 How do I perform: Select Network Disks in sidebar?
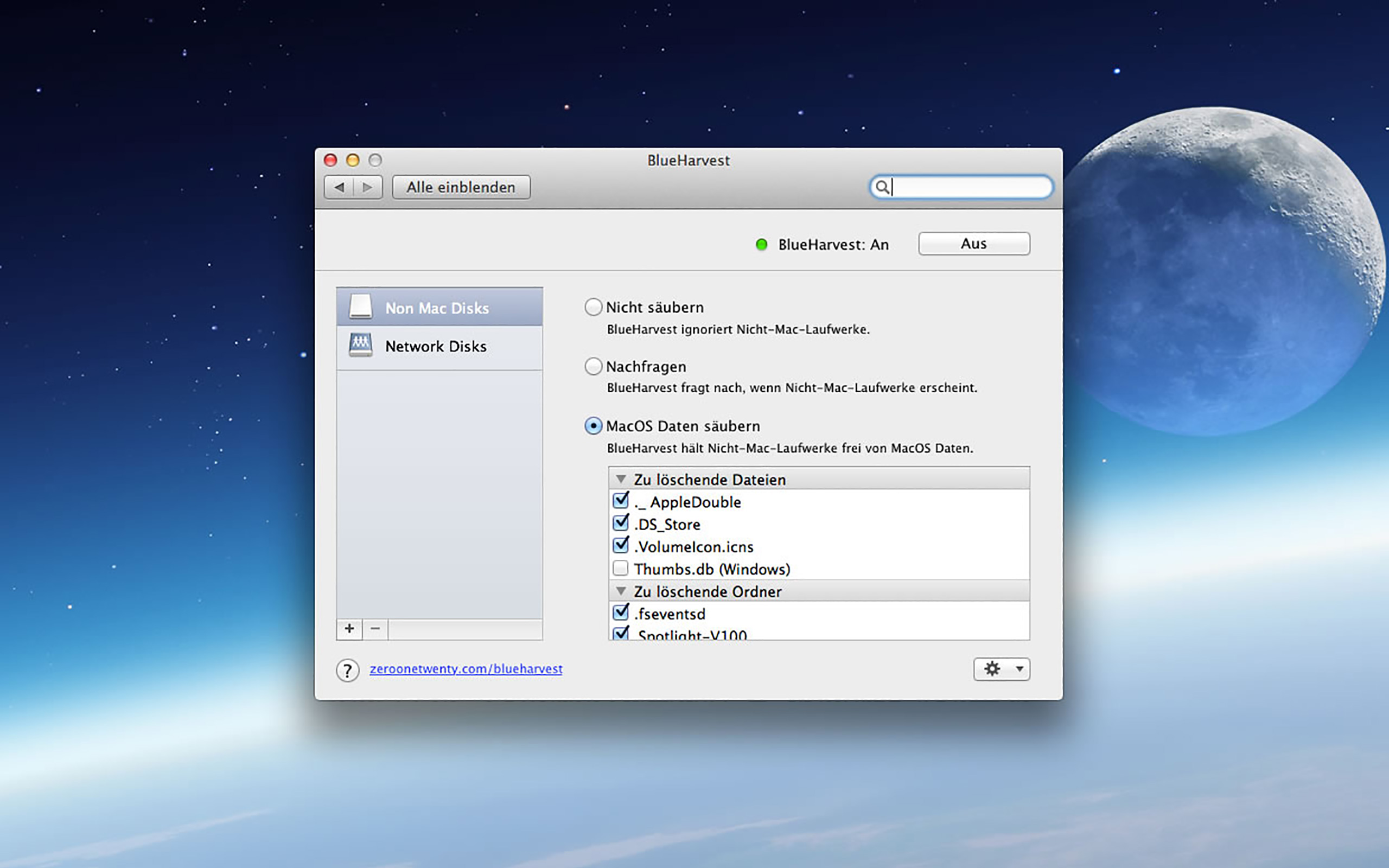pos(439,346)
